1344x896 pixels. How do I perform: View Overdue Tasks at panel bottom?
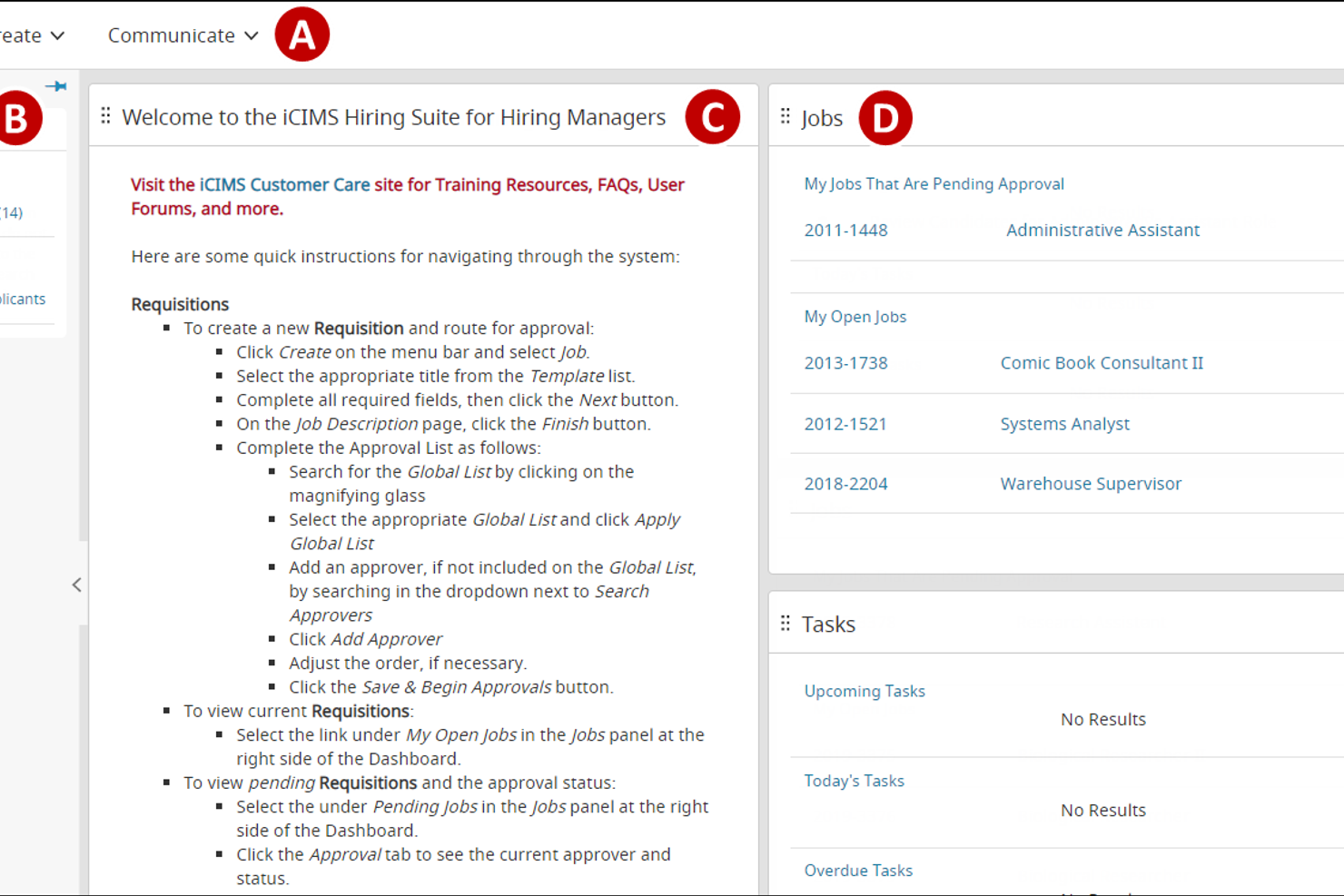pos(857,870)
